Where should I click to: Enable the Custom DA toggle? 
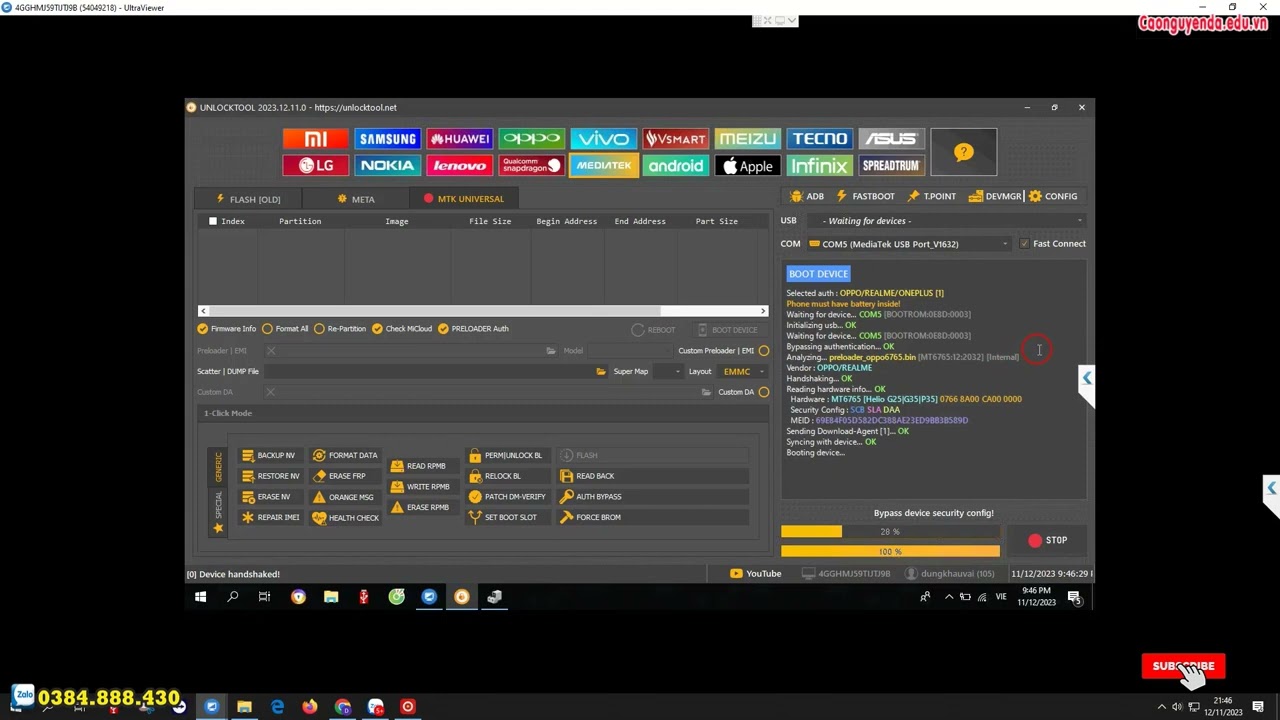coord(763,392)
